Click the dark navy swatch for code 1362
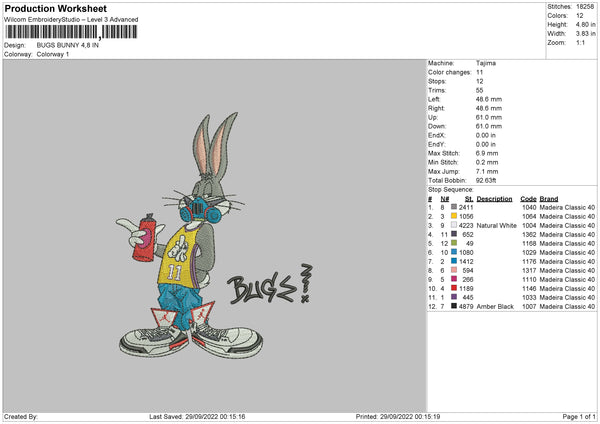Screen dimensions: 600x424 (454, 234)
